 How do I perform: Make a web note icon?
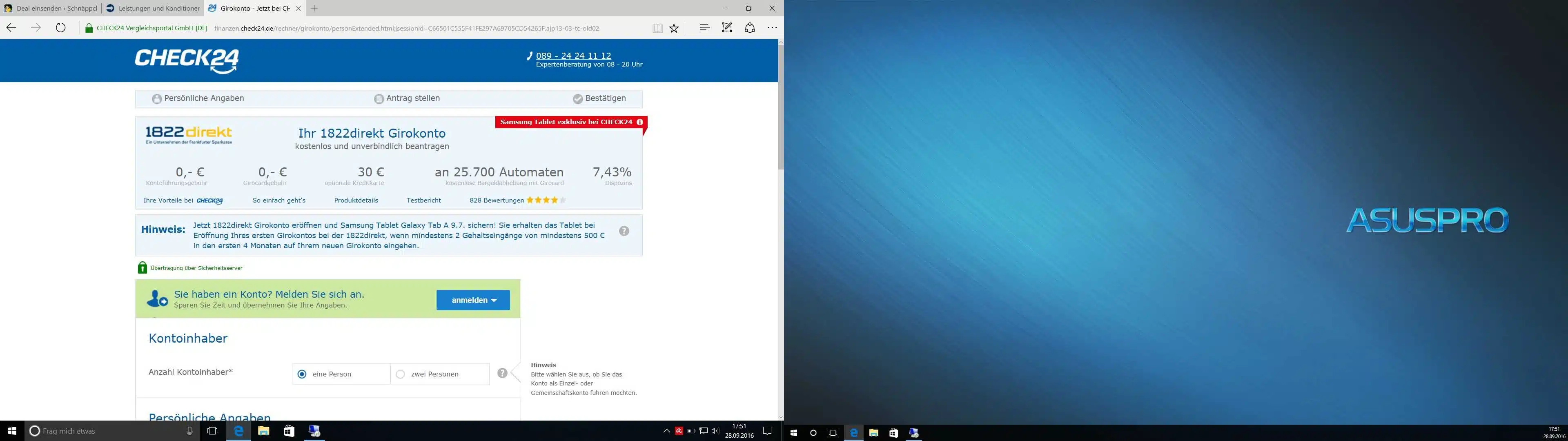pos(727,27)
